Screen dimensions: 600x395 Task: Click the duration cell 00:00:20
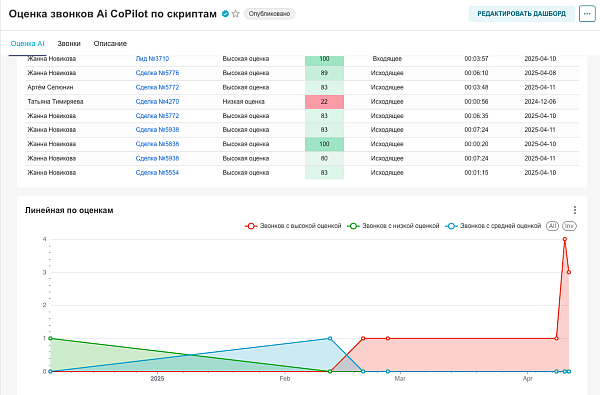click(476, 144)
